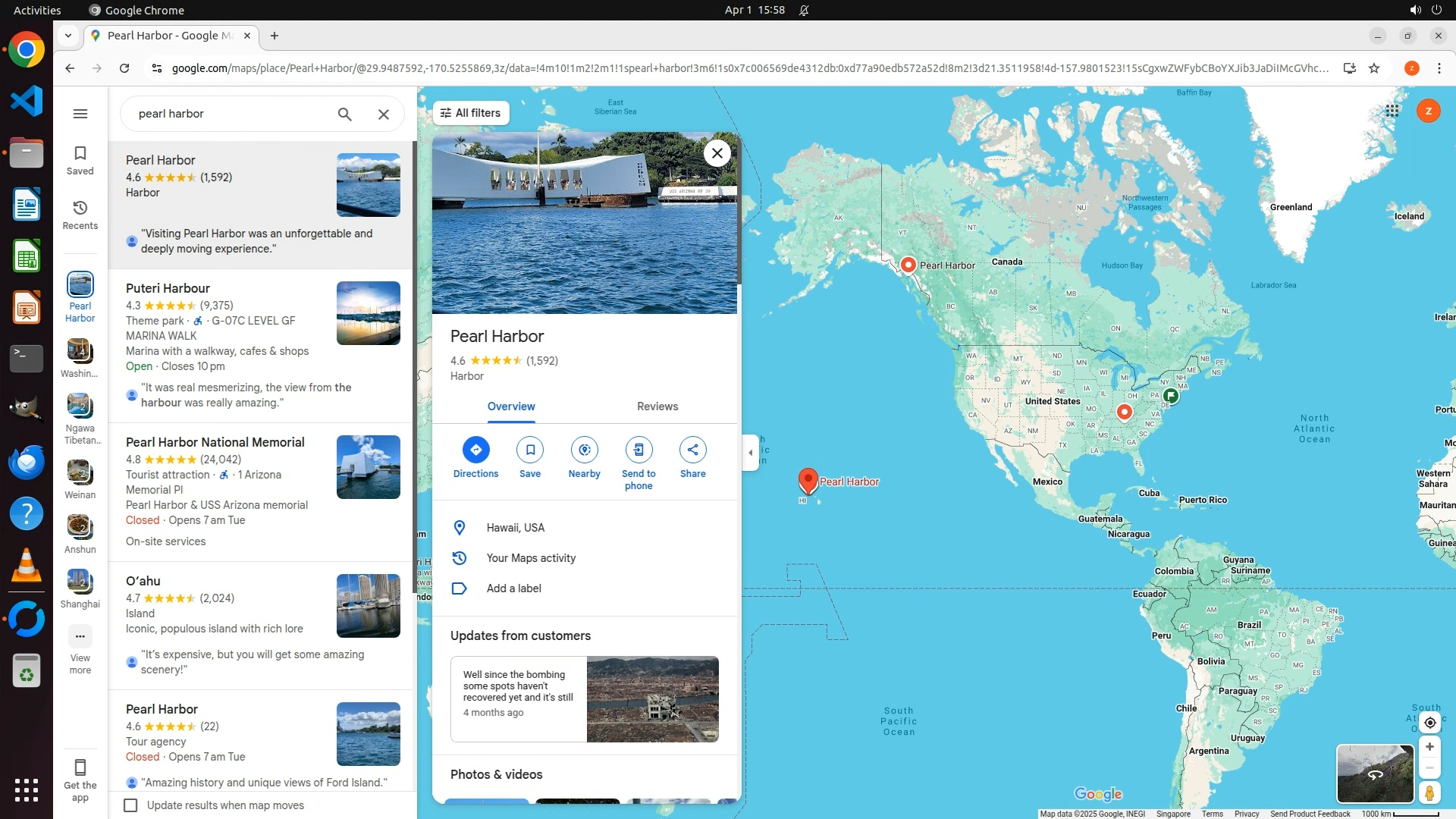Click Add a label
Screen dimensions: 1456x819
click(513, 588)
